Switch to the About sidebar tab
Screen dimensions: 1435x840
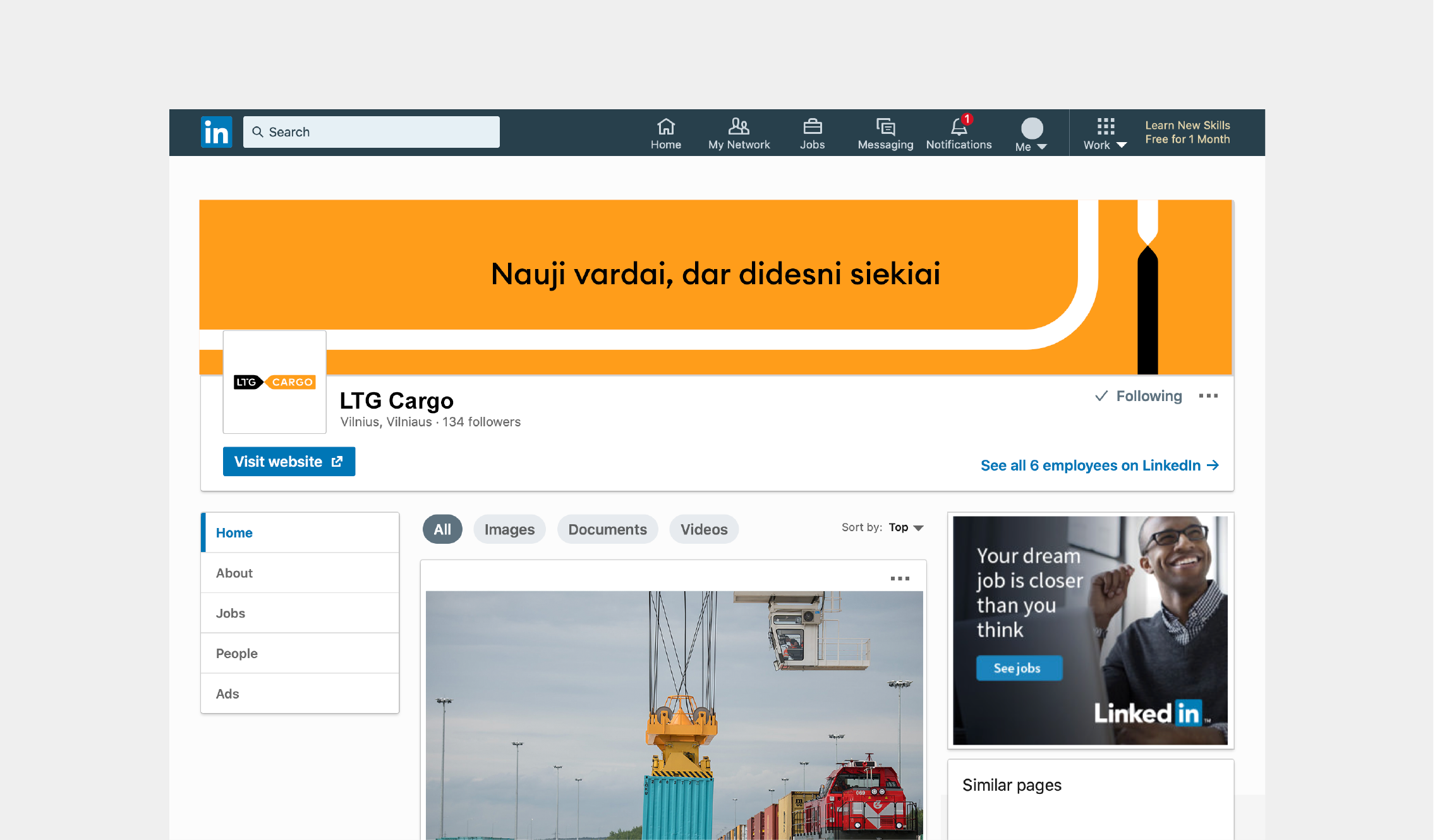point(234,573)
